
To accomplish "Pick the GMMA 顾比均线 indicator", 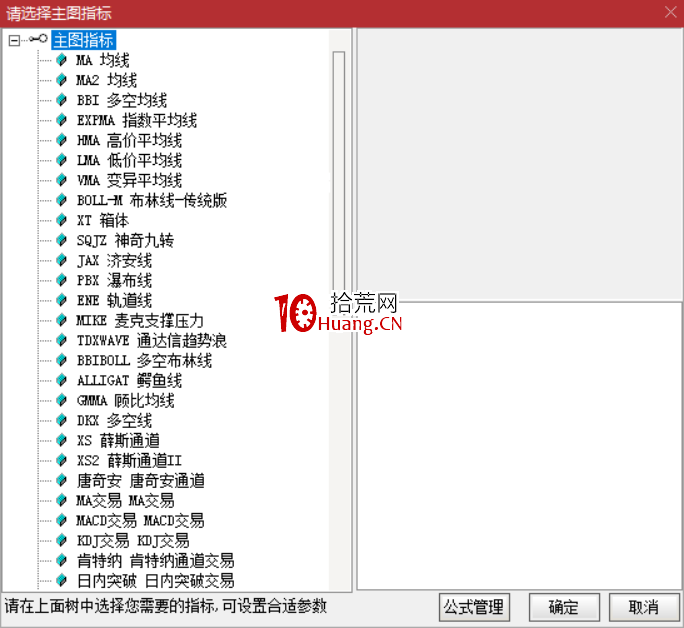I will click(126, 400).
